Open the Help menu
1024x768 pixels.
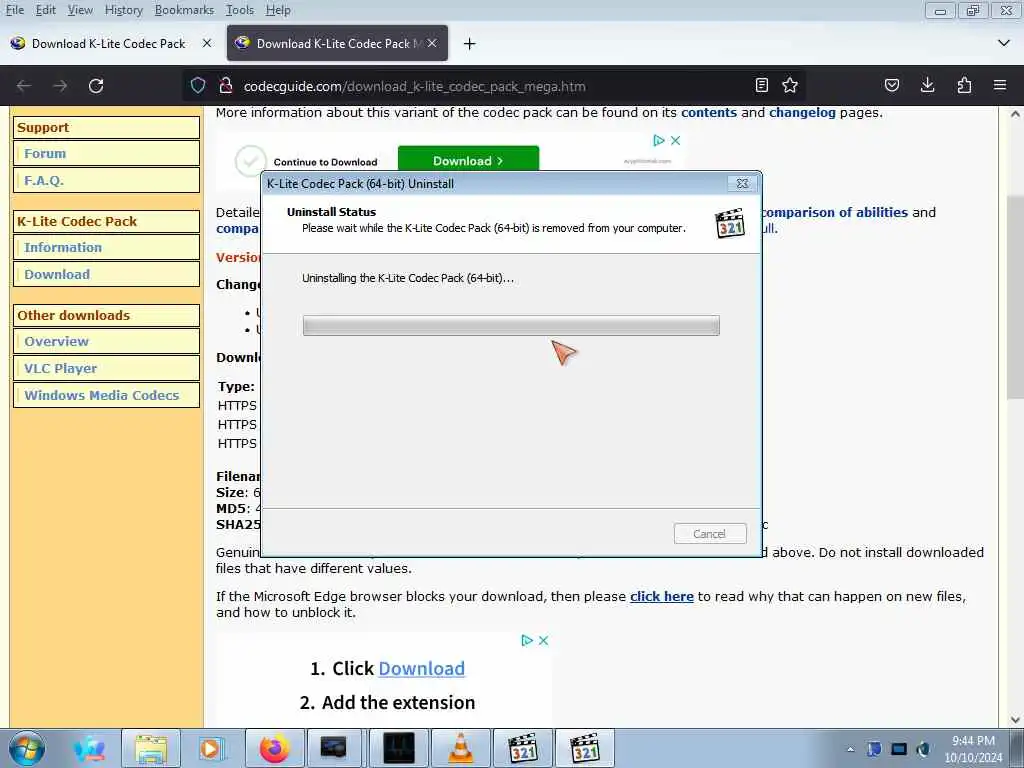click(x=278, y=10)
